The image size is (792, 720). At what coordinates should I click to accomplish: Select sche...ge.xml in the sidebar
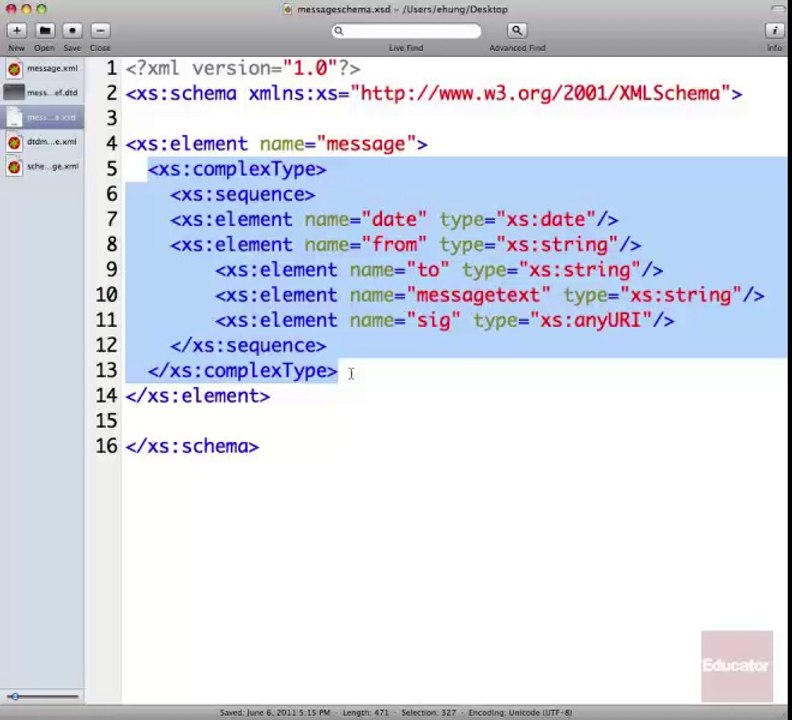[x=42, y=166]
